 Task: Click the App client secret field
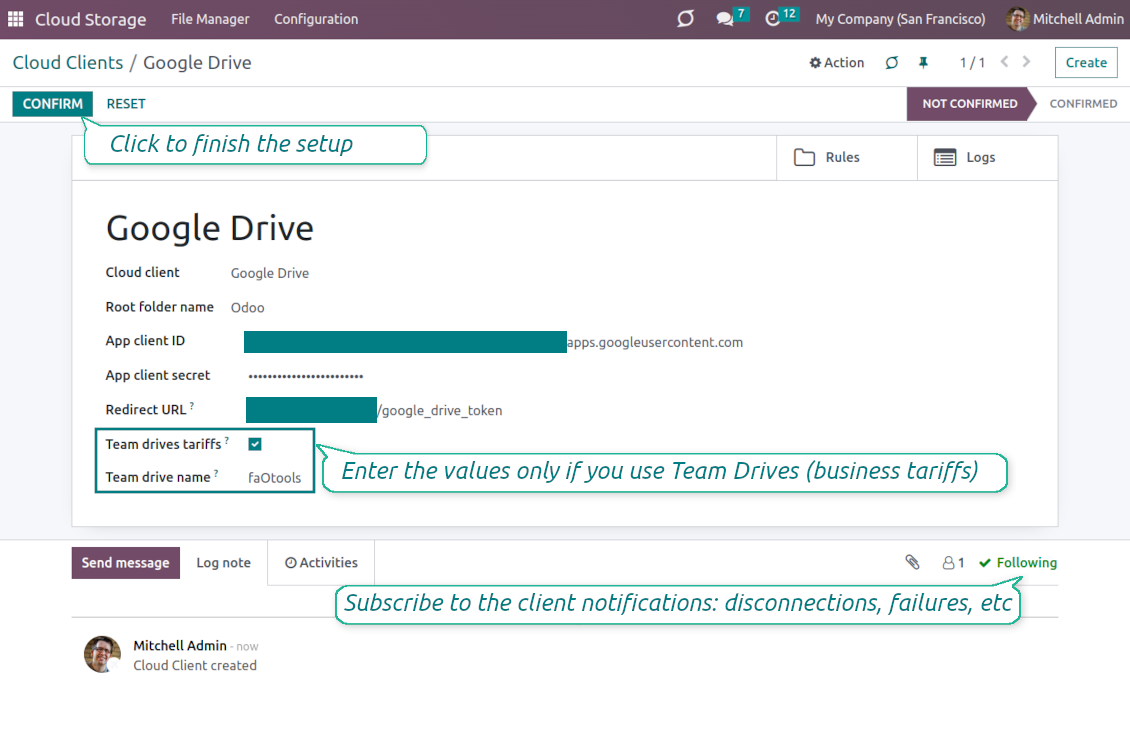[x=306, y=376]
